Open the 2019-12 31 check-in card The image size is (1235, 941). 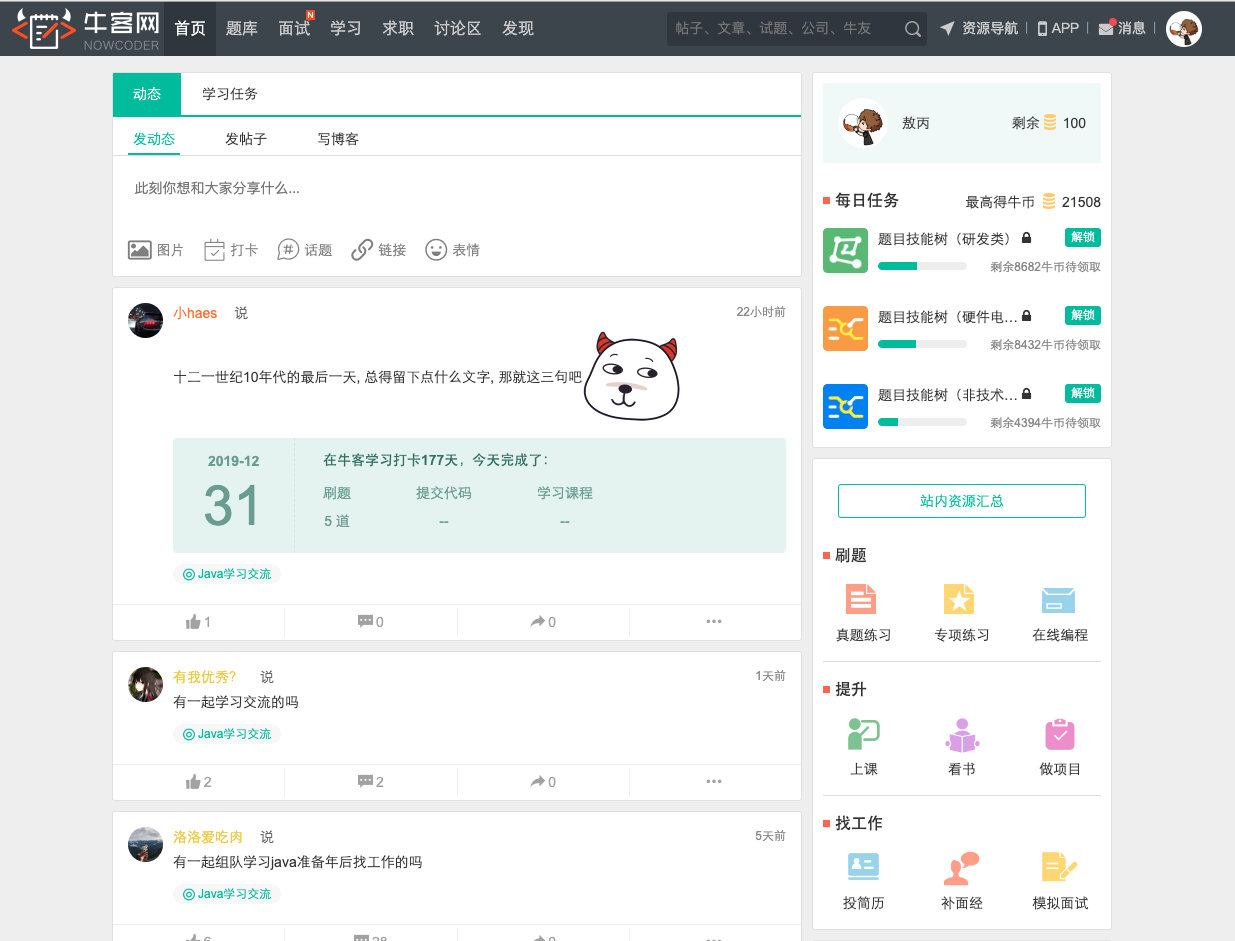(479, 495)
